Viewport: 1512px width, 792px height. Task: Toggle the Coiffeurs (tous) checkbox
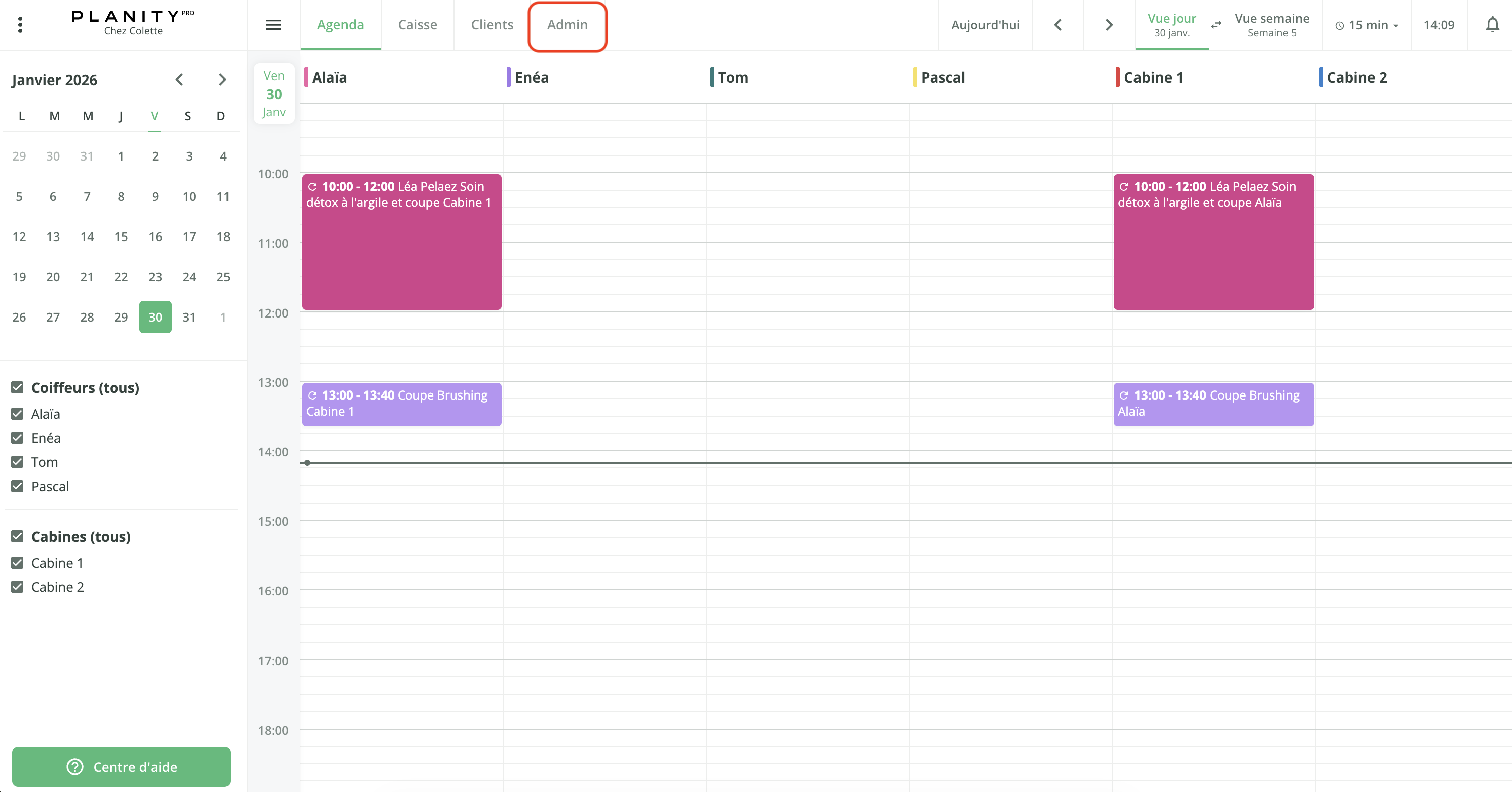pyautogui.click(x=18, y=388)
